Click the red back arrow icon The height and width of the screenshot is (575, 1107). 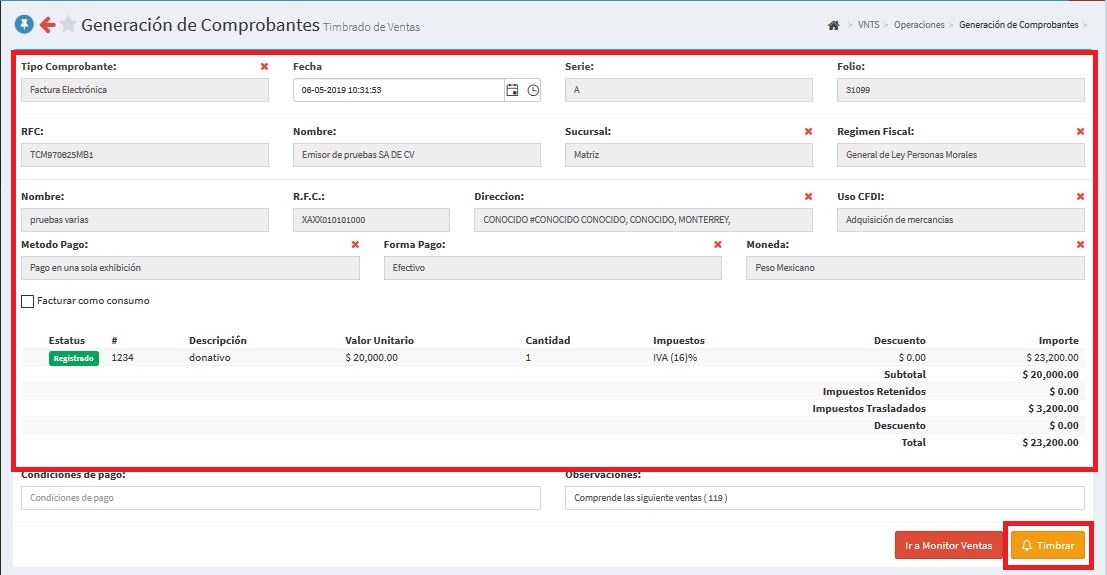46,25
